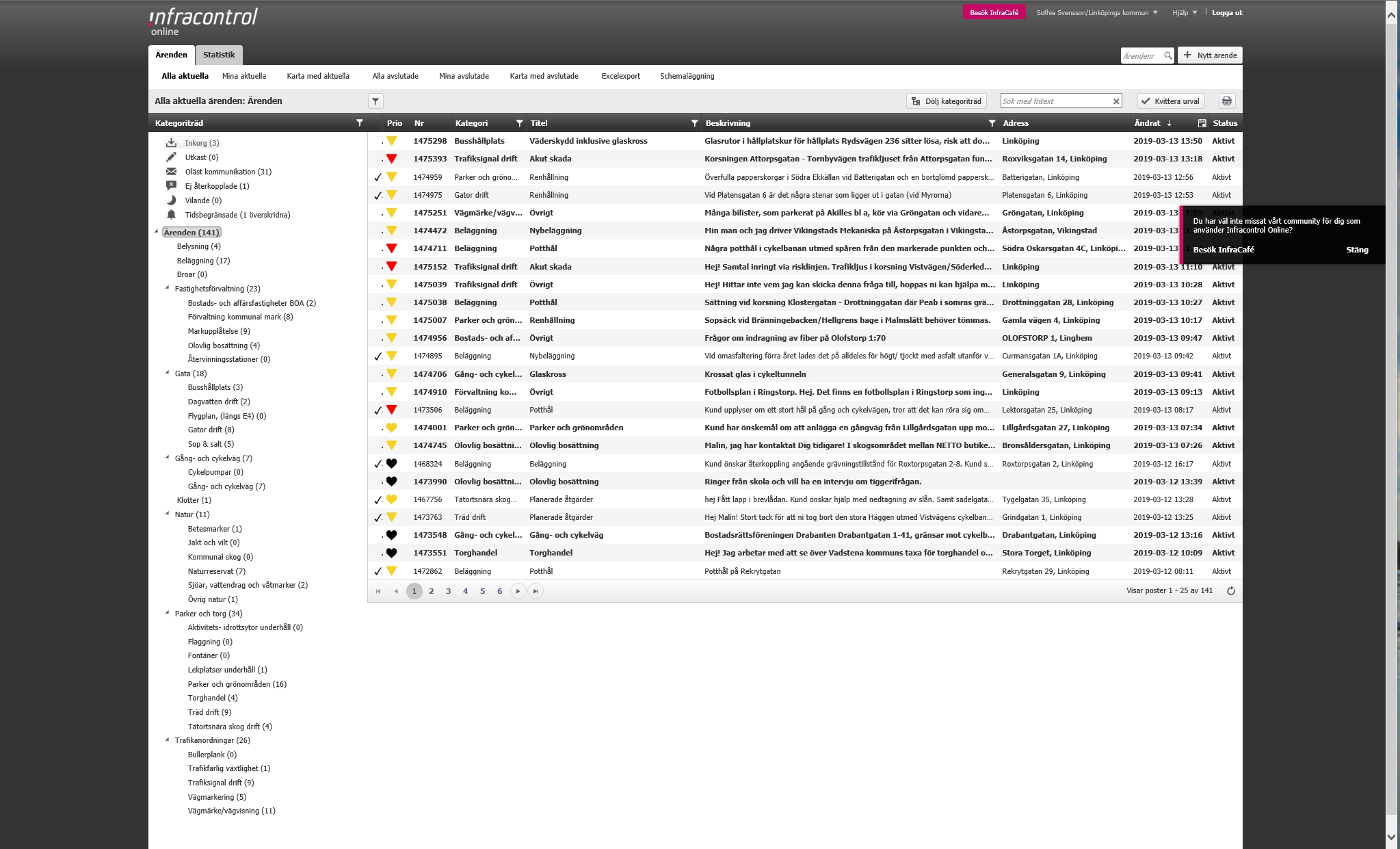Switch to the Statistik tab
1400x849 pixels.
tap(219, 55)
